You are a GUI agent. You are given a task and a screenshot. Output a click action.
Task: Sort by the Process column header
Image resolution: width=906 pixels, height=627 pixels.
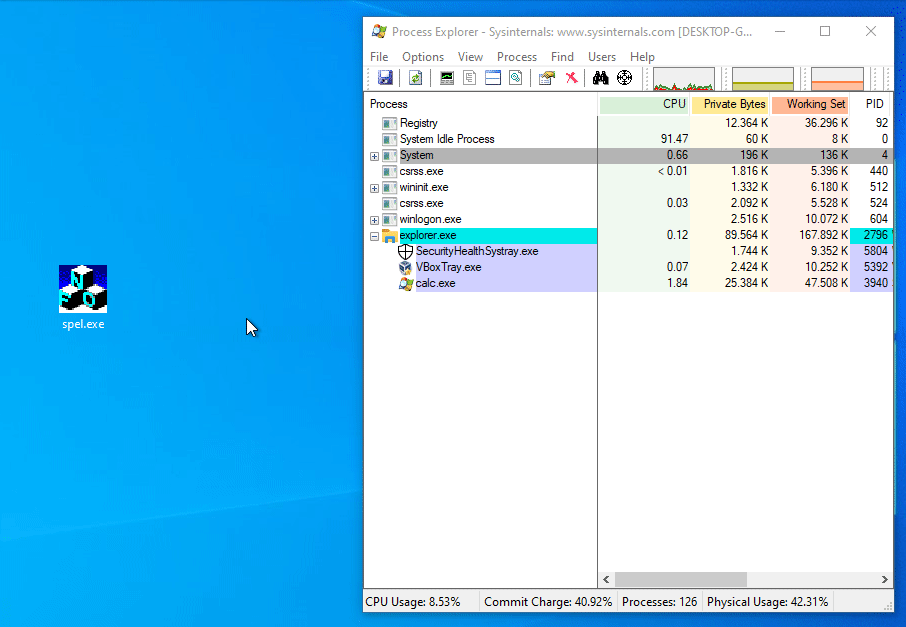[x=482, y=104]
